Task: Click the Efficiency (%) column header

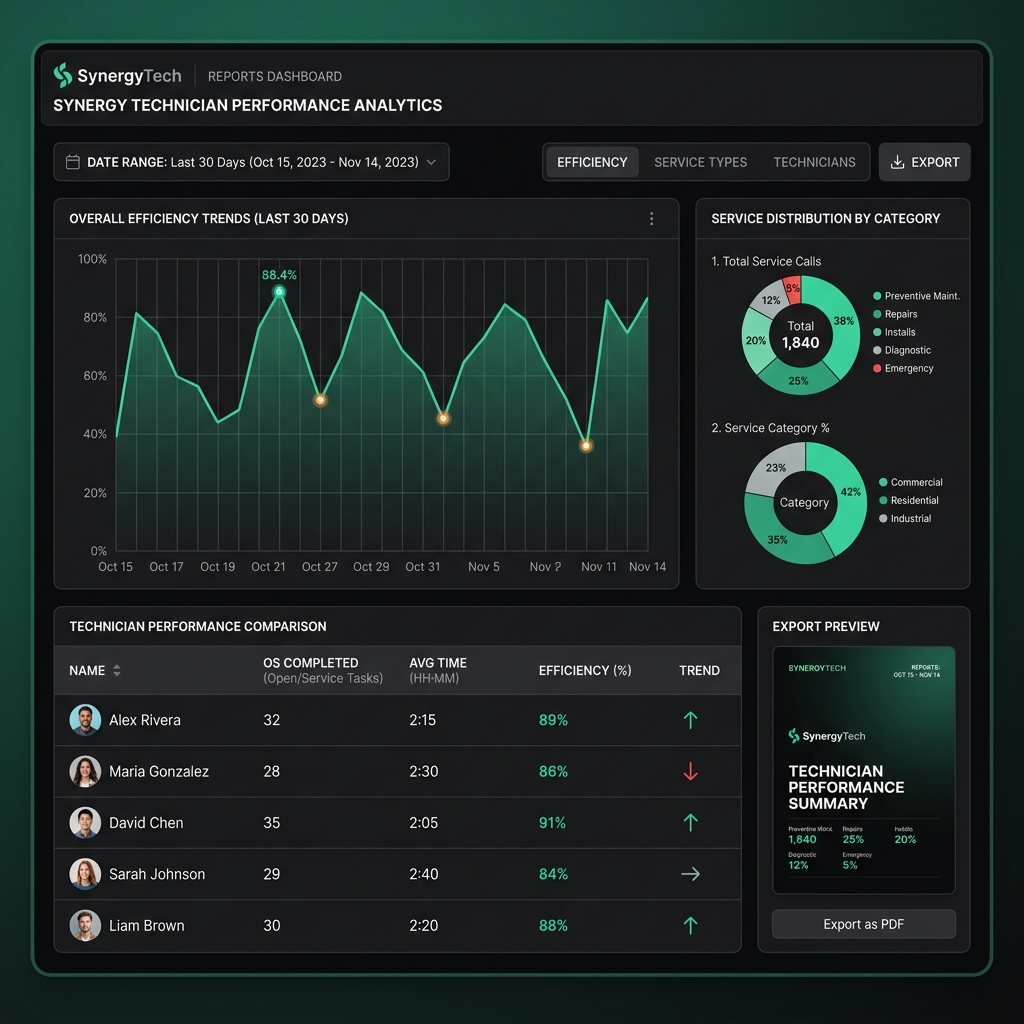Action: click(584, 670)
